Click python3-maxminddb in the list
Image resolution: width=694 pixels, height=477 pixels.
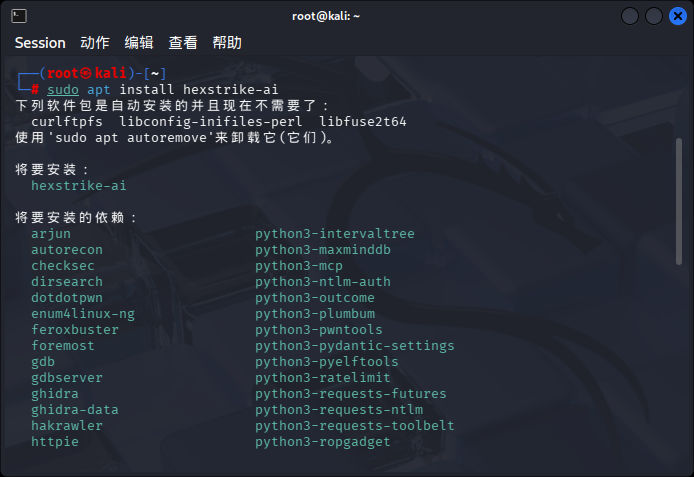point(323,250)
